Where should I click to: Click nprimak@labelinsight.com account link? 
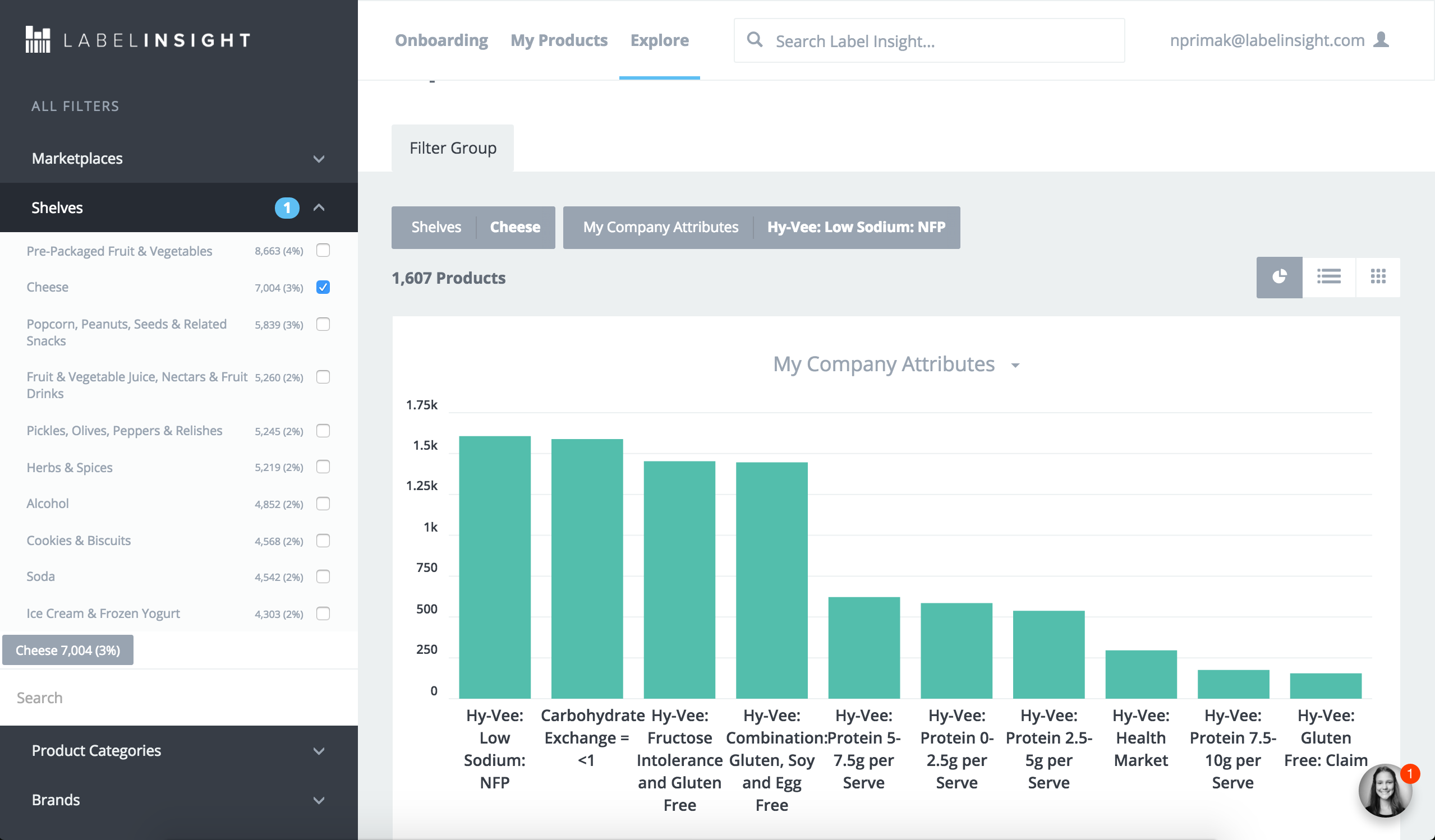point(1267,40)
